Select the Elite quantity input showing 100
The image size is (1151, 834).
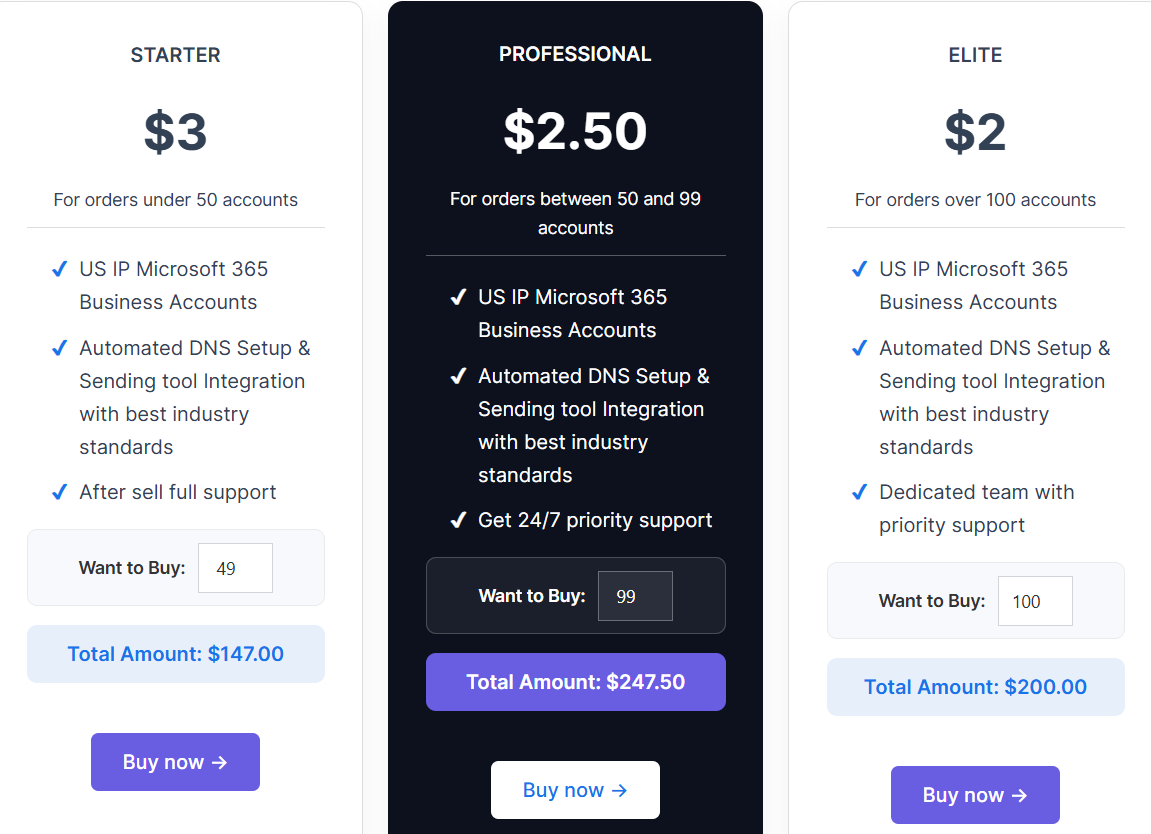(x=1035, y=600)
